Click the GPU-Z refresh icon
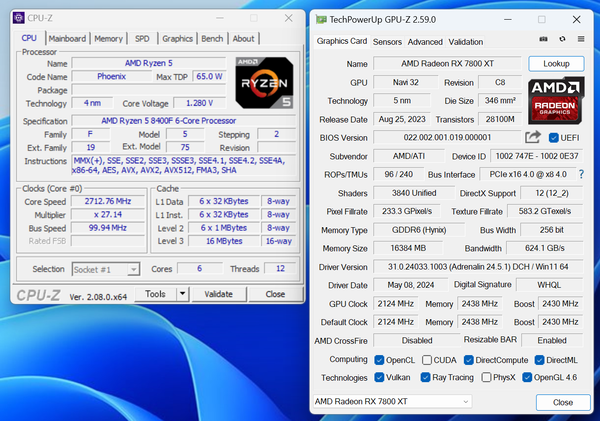 click(562, 39)
